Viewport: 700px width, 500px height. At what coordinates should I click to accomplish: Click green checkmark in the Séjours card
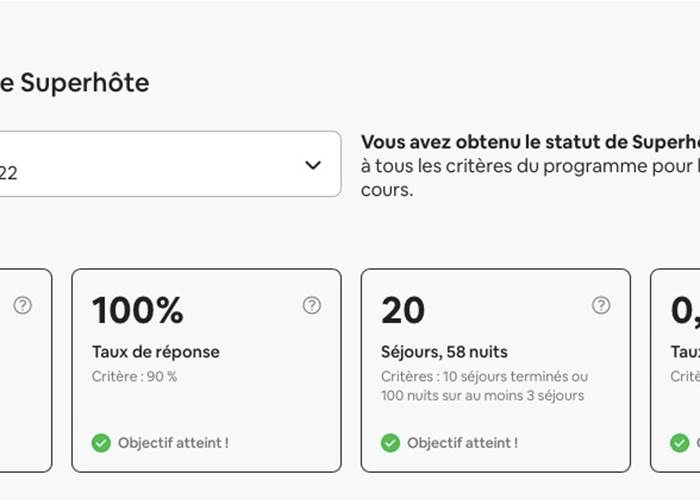click(x=390, y=442)
